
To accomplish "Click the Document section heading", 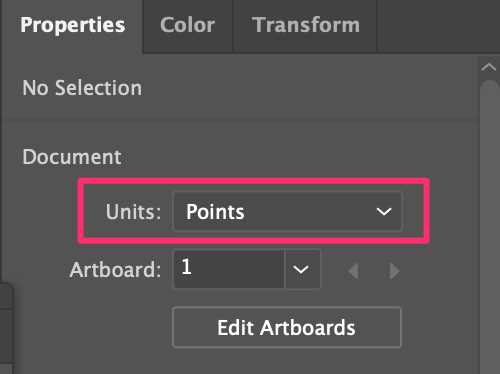I will (x=72, y=157).
